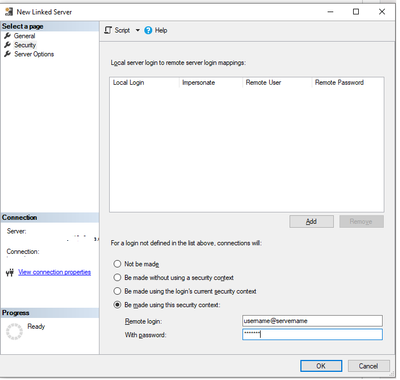Click the View connection properties link

[x=54, y=272]
